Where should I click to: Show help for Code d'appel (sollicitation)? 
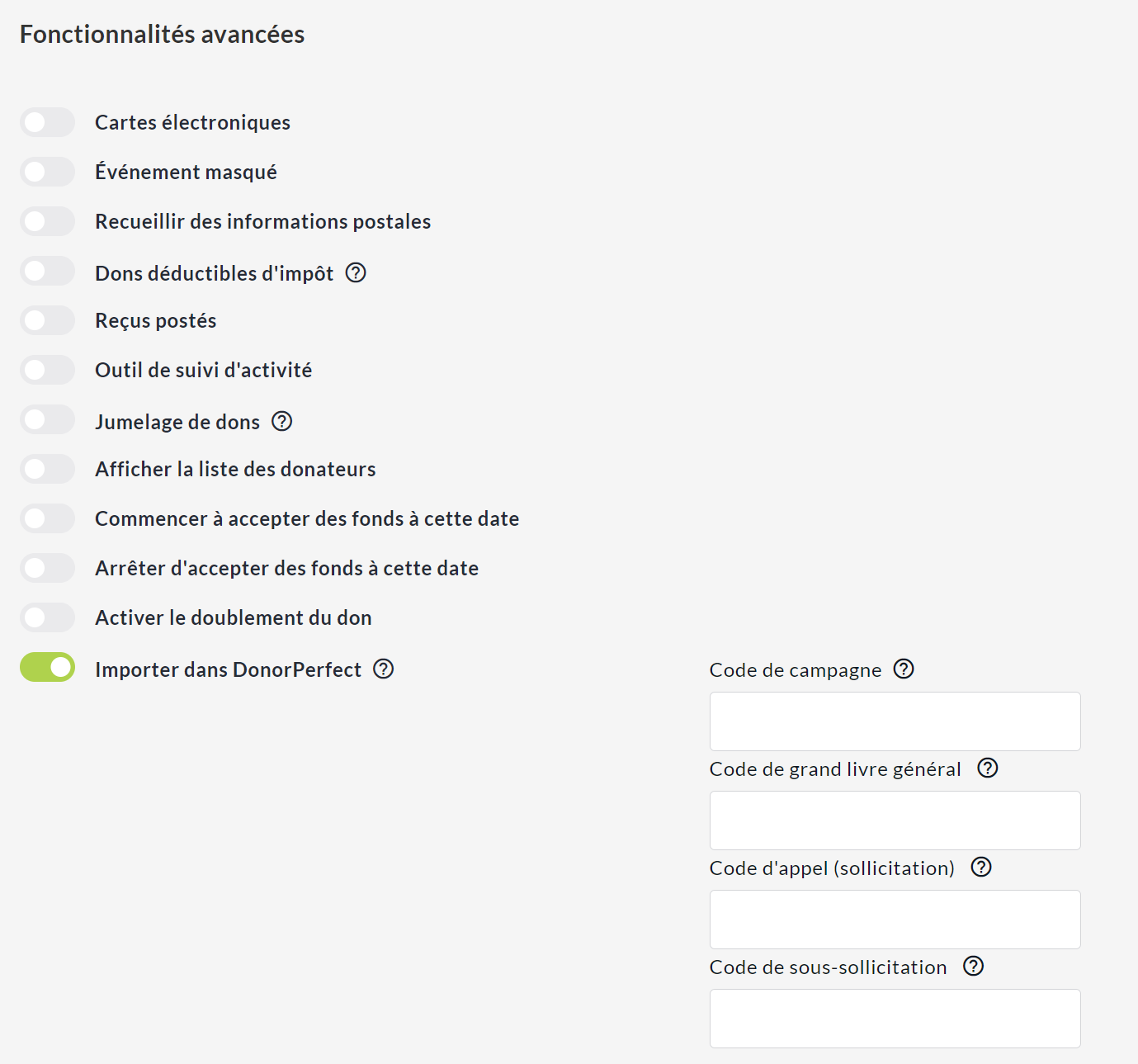(x=981, y=867)
